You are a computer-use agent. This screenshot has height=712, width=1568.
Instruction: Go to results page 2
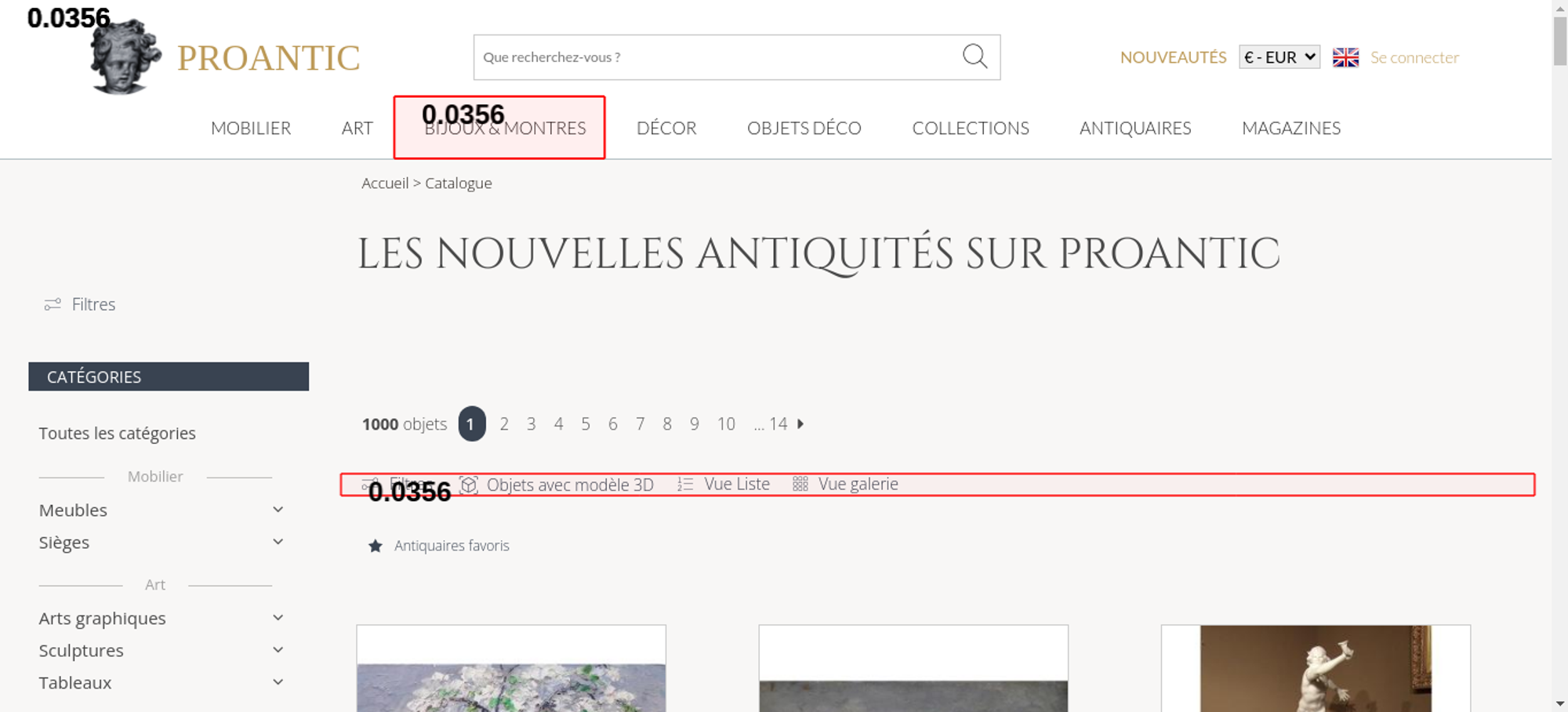pyautogui.click(x=504, y=423)
